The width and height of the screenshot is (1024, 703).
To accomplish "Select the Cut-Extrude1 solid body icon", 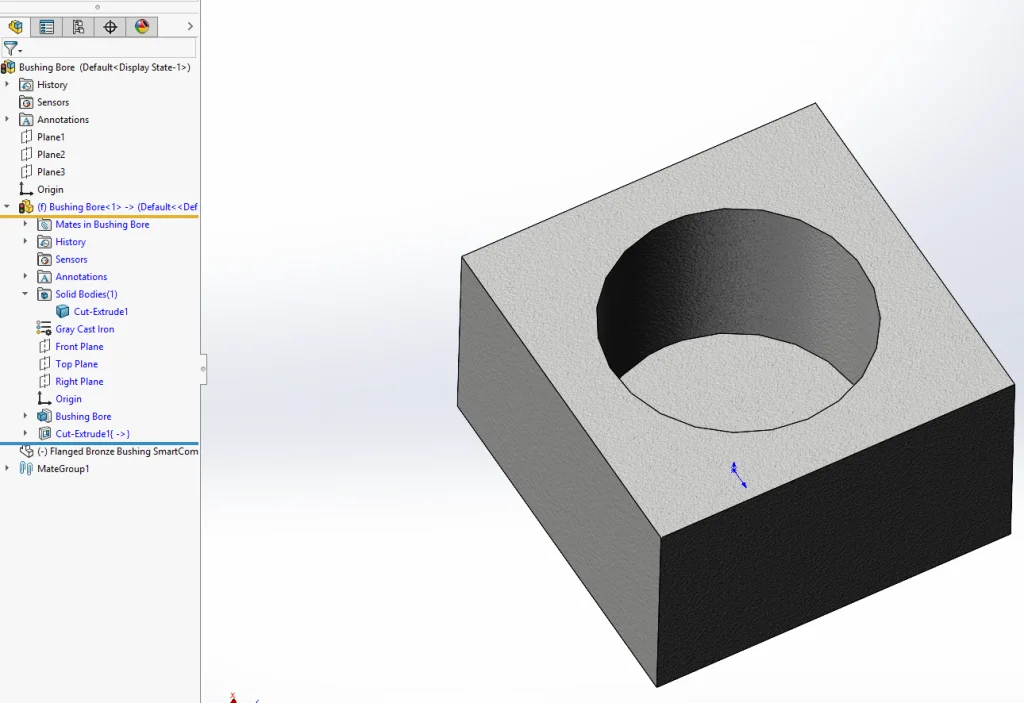I will [x=63, y=312].
